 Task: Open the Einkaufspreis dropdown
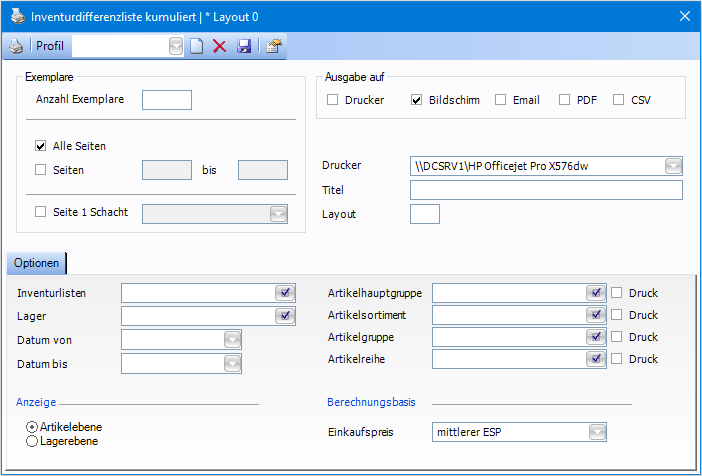tap(597, 432)
